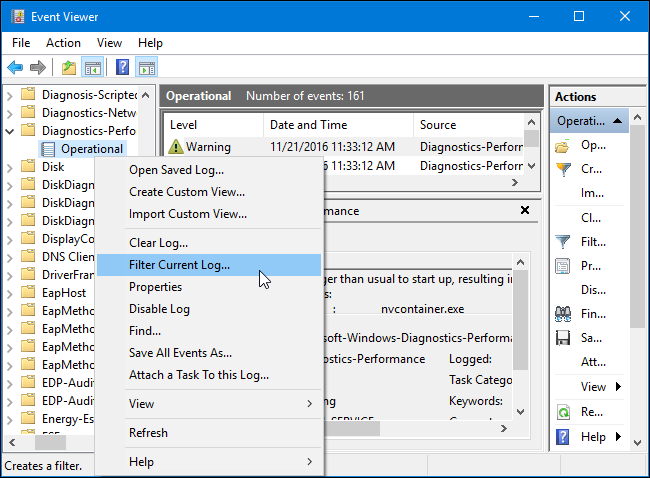This screenshot has height=478, width=650.
Task: Click the Disk folder icon in tree
Action: (28, 166)
